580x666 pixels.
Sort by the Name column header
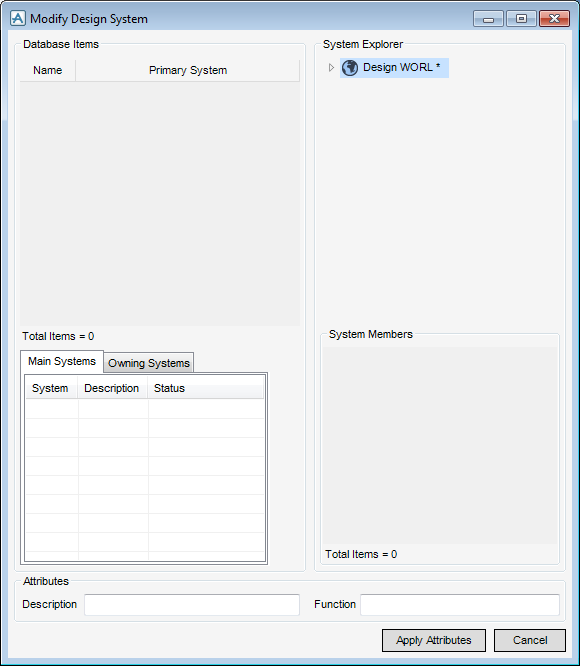48,70
